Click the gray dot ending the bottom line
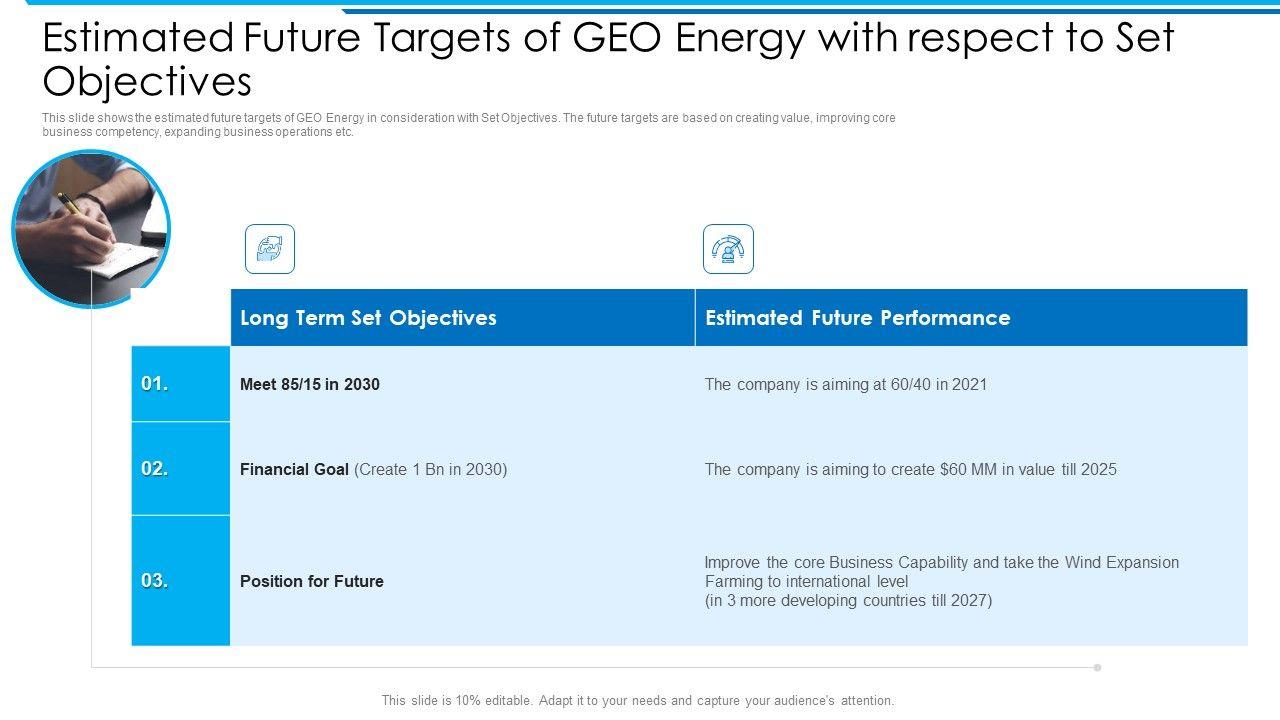 point(1097,667)
